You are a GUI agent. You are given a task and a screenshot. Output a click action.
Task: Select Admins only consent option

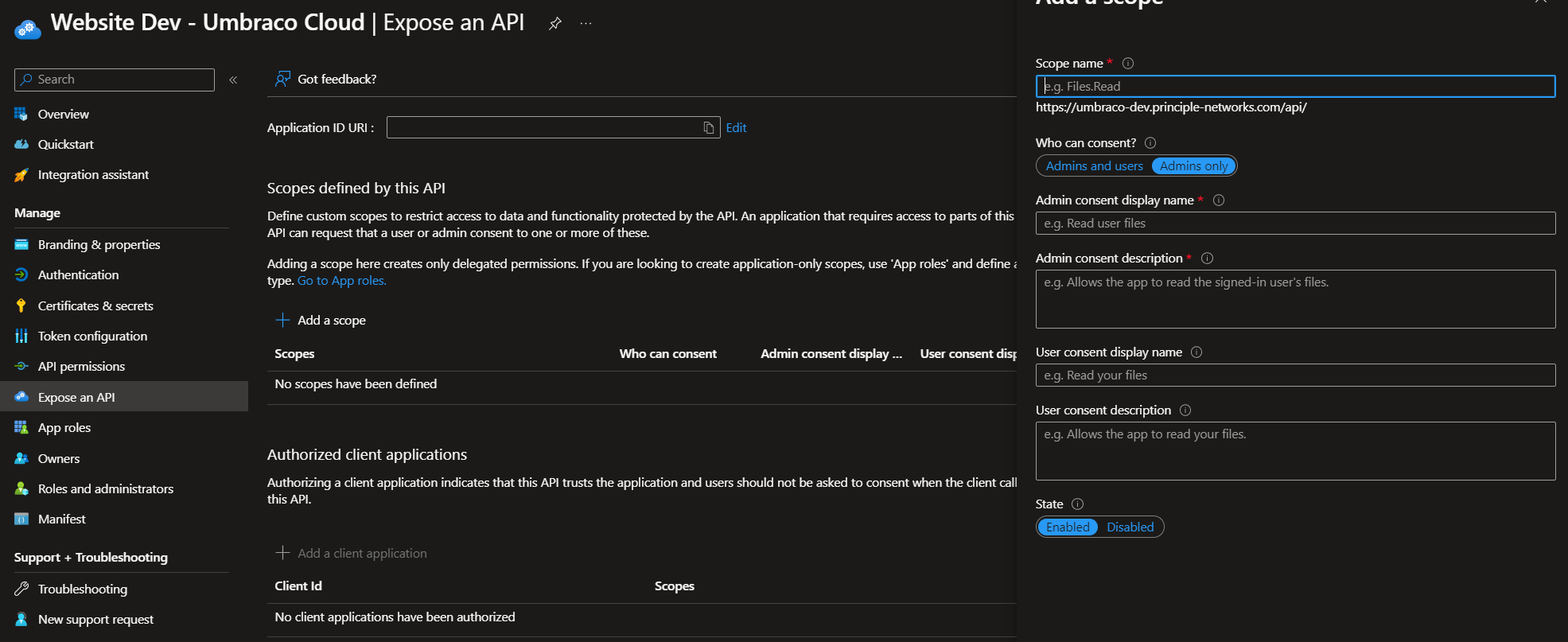1193,166
